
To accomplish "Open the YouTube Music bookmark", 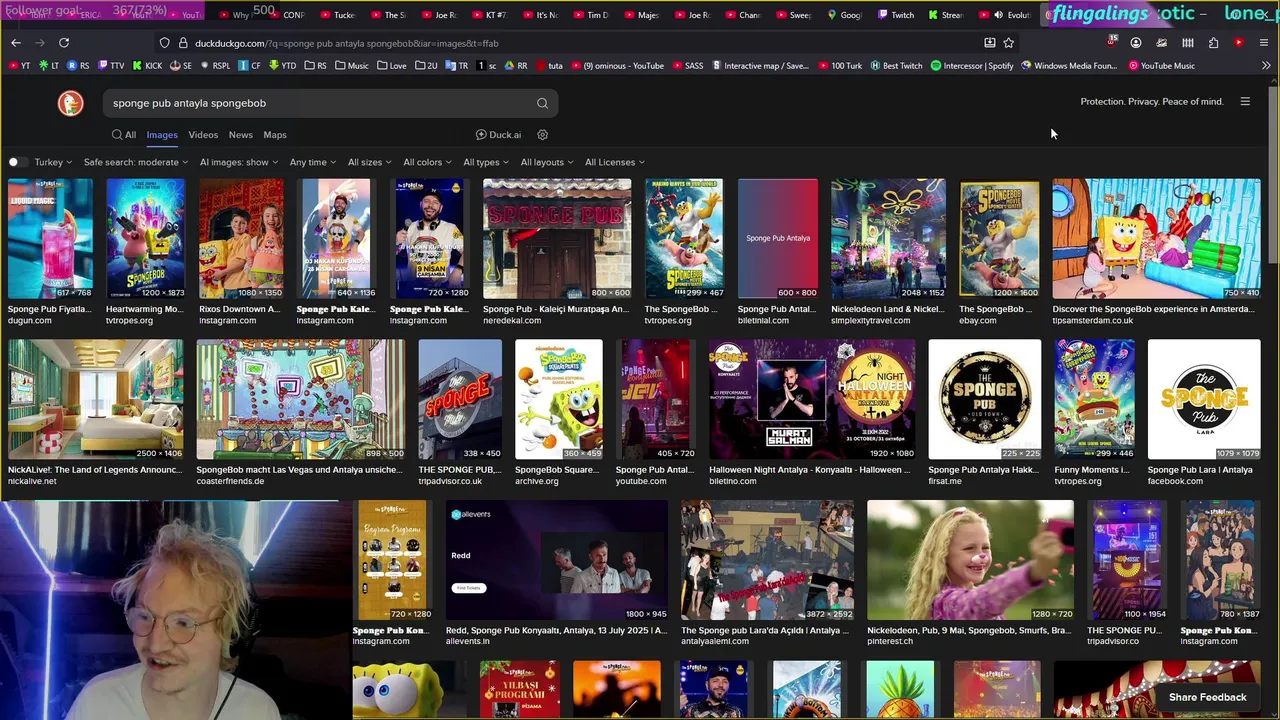I will [1161, 66].
